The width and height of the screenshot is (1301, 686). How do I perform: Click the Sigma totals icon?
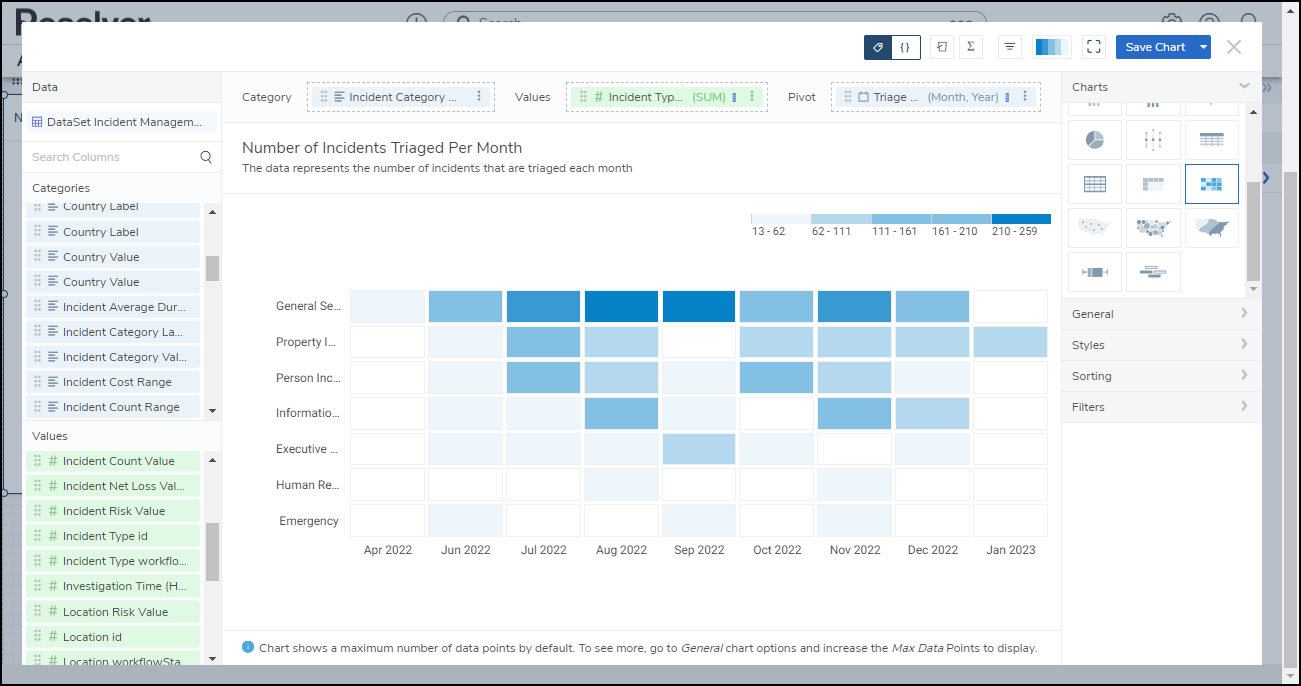[970, 47]
